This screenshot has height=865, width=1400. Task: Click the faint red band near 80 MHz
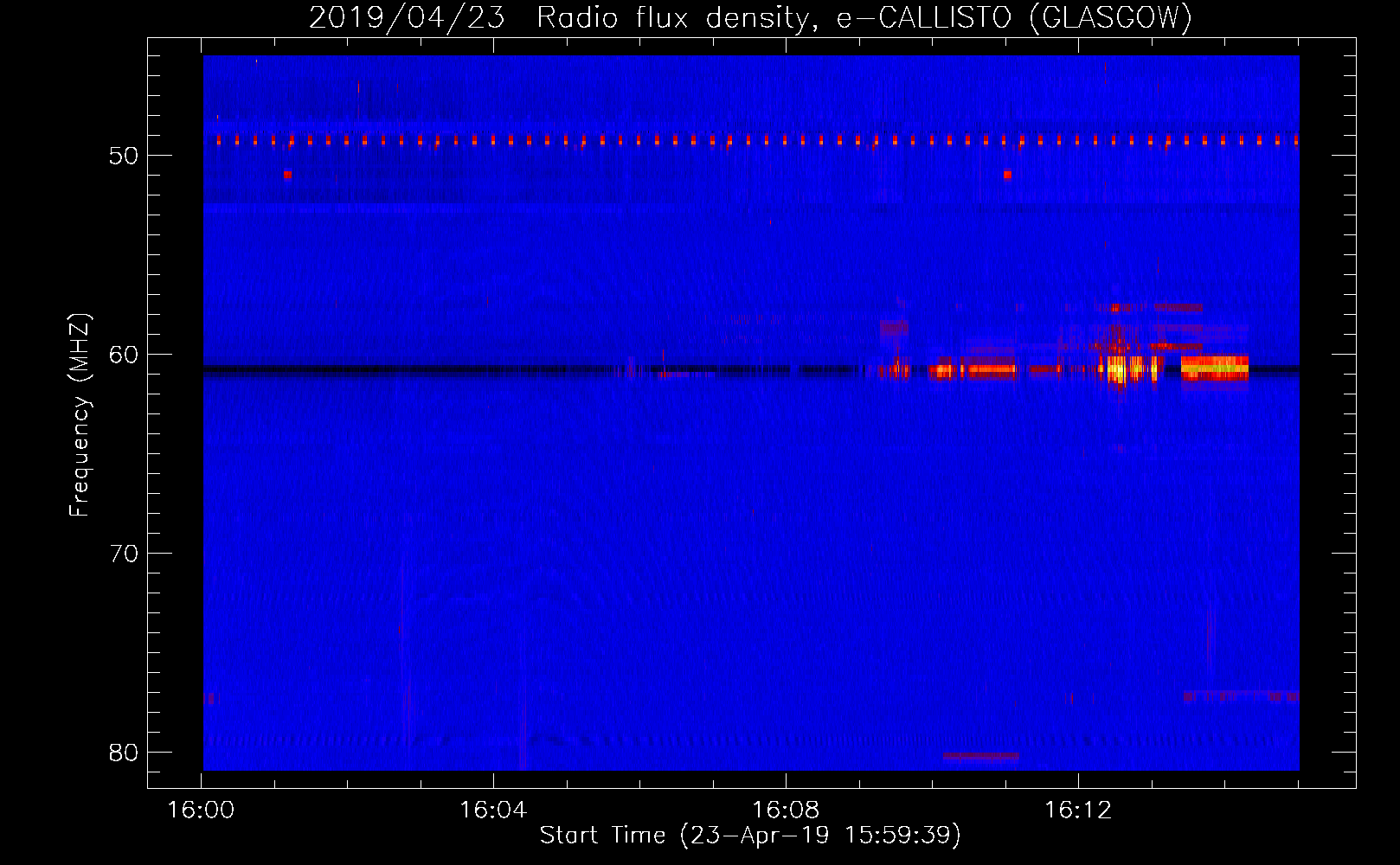(980, 756)
